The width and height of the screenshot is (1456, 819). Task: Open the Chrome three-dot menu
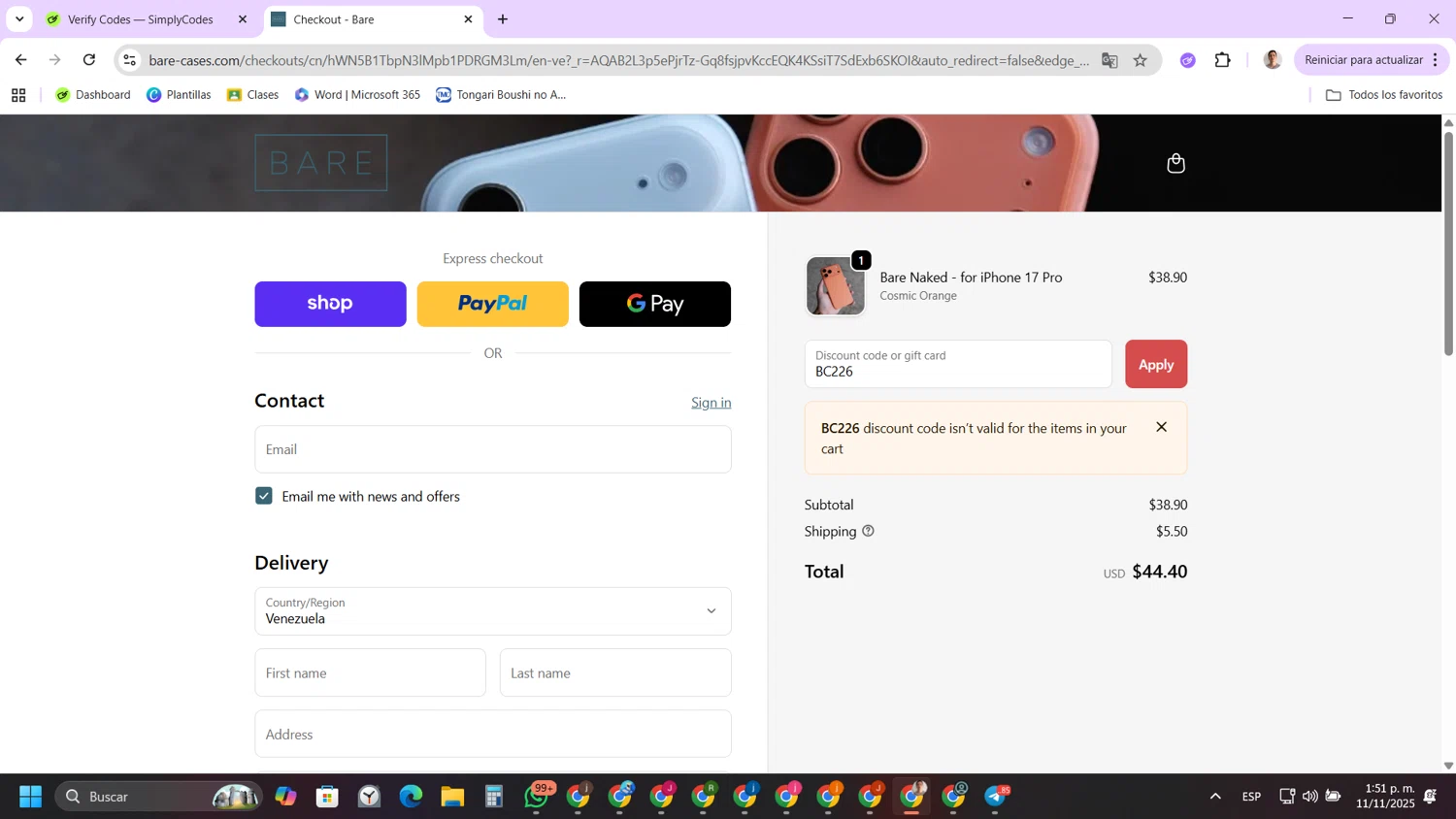(1435, 60)
